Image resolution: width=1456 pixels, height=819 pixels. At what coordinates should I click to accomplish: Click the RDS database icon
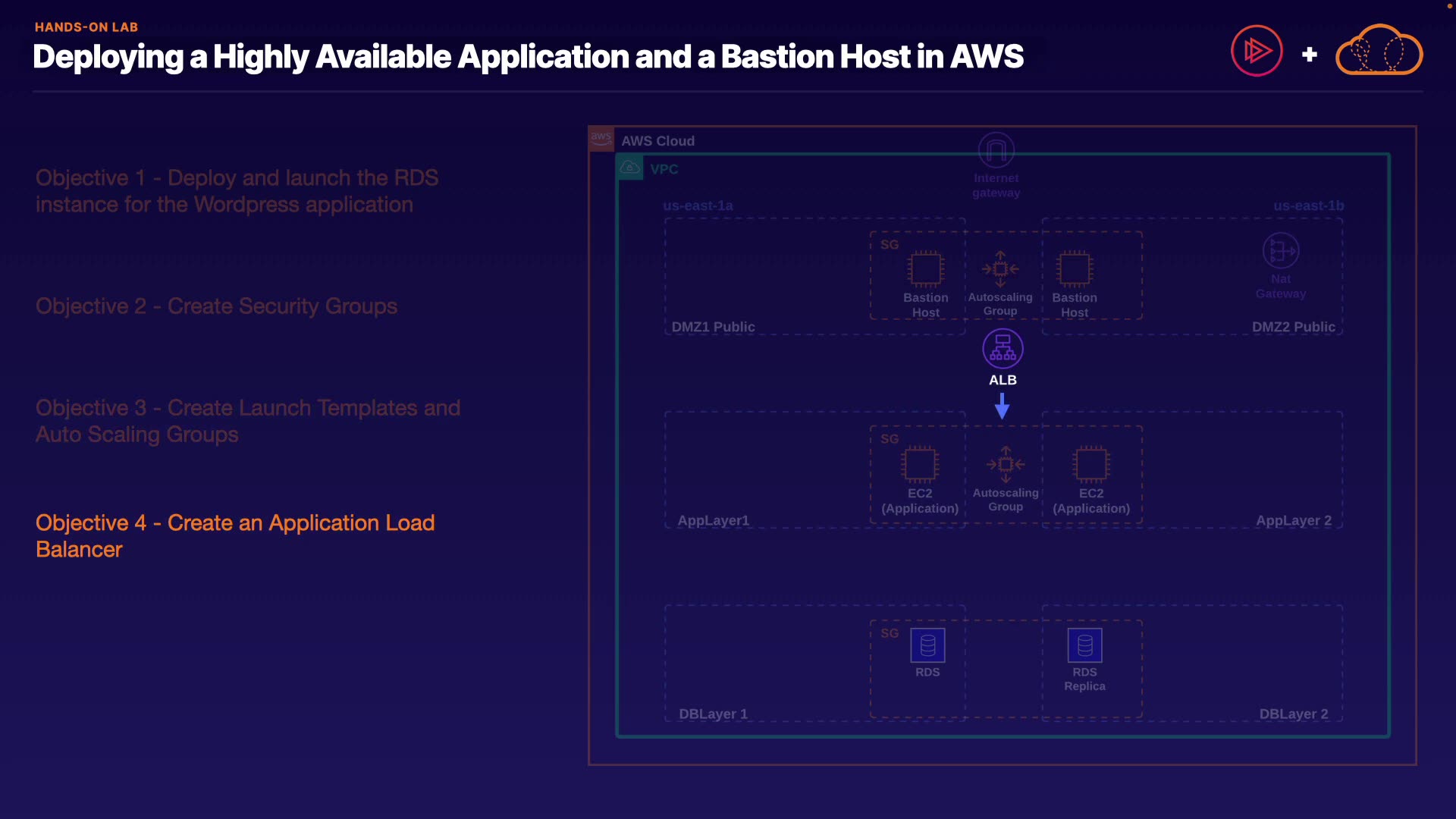coord(927,645)
